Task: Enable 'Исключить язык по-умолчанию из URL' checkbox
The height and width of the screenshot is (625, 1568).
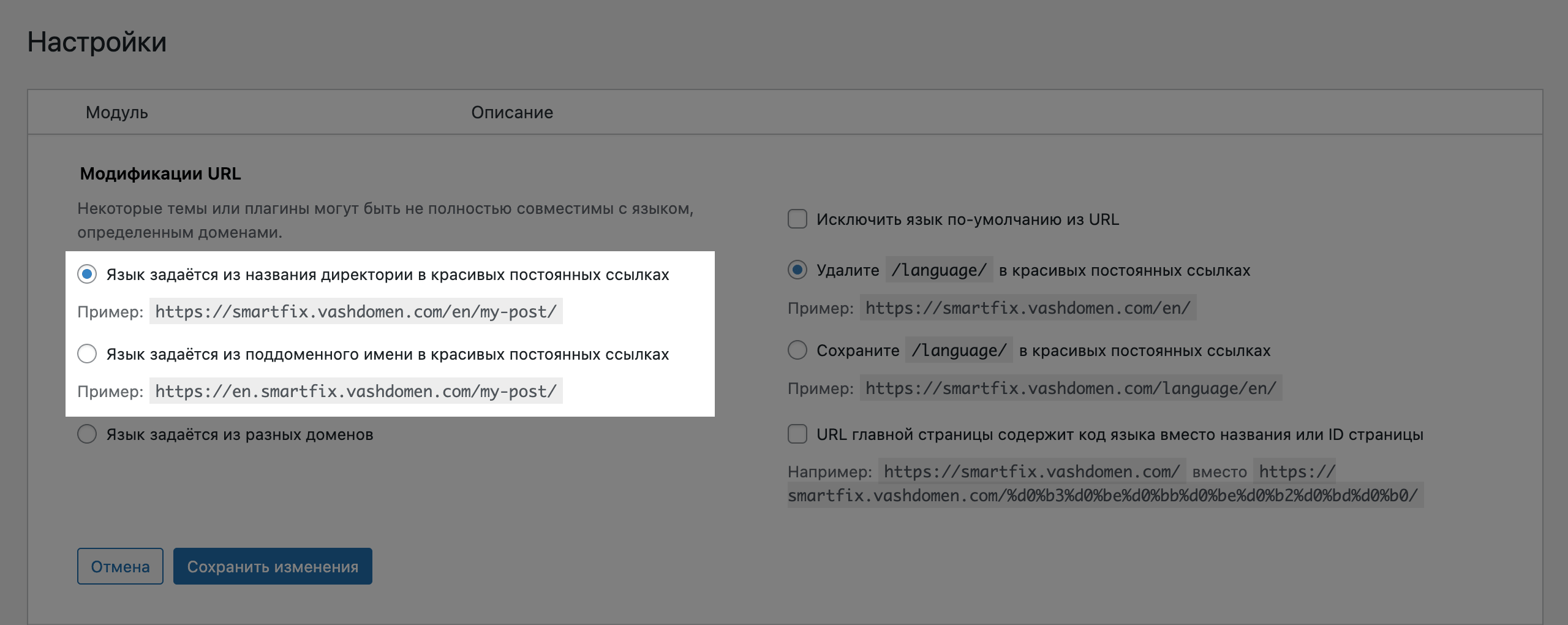Action: [x=797, y=219]
